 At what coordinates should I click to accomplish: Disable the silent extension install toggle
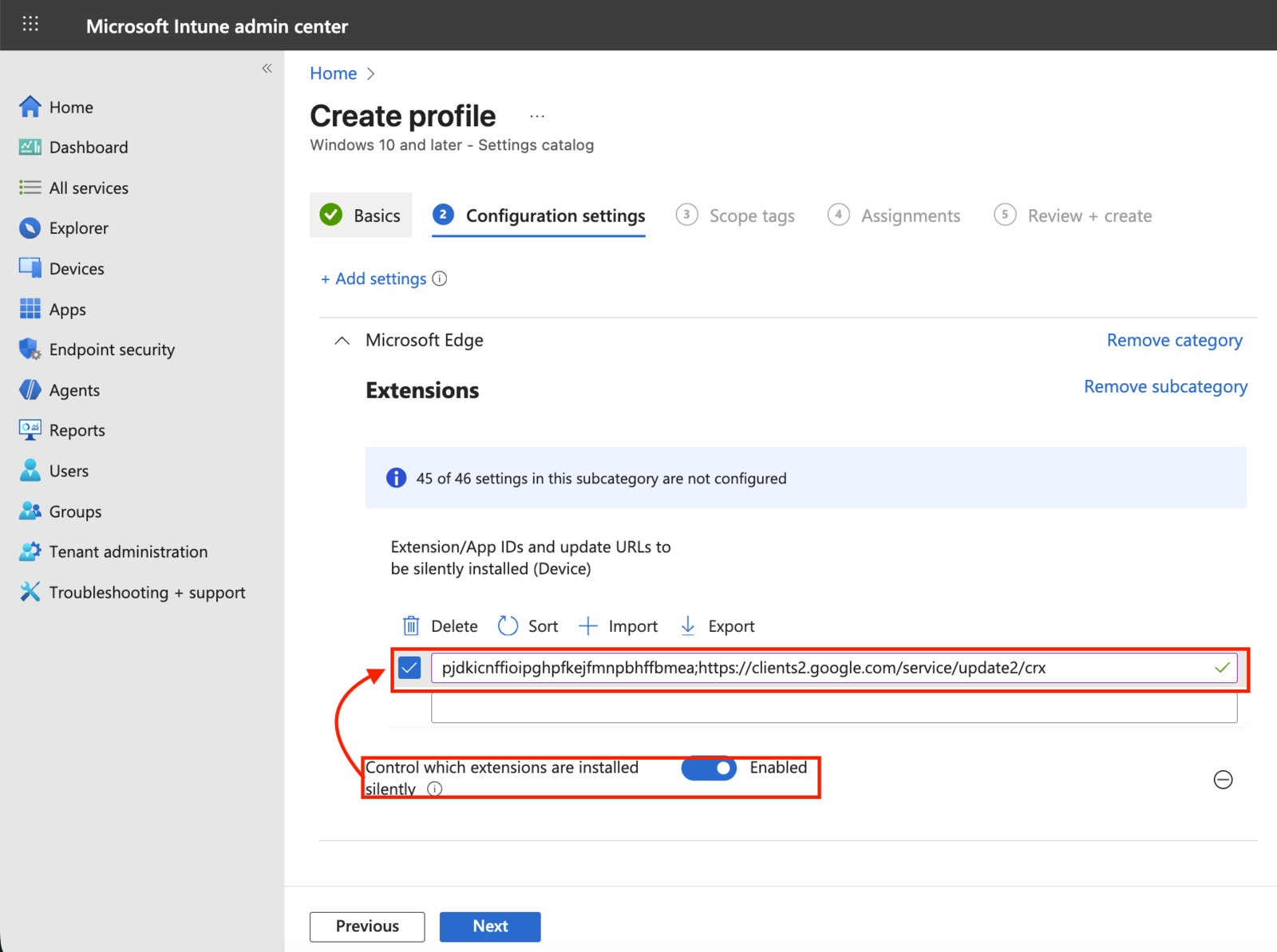click(709, 768)
